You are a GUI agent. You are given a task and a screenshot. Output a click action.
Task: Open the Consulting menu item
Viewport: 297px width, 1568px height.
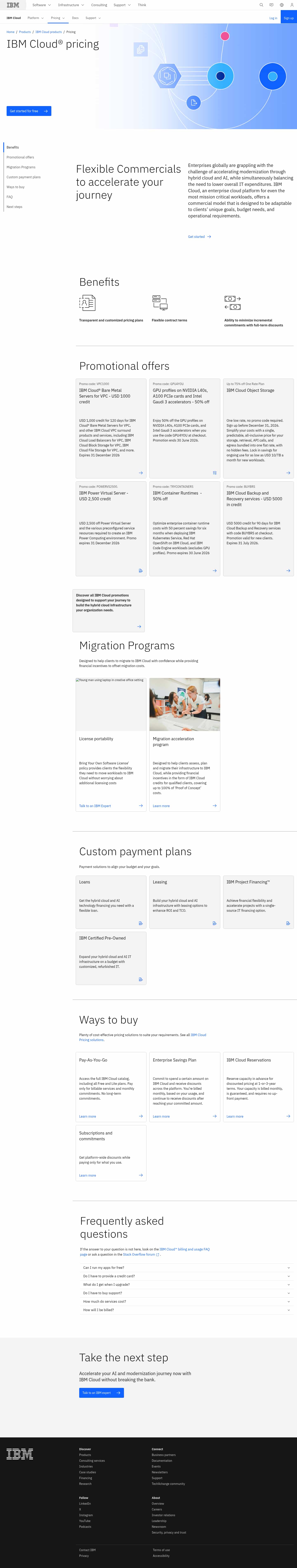(x=99, y=5)
